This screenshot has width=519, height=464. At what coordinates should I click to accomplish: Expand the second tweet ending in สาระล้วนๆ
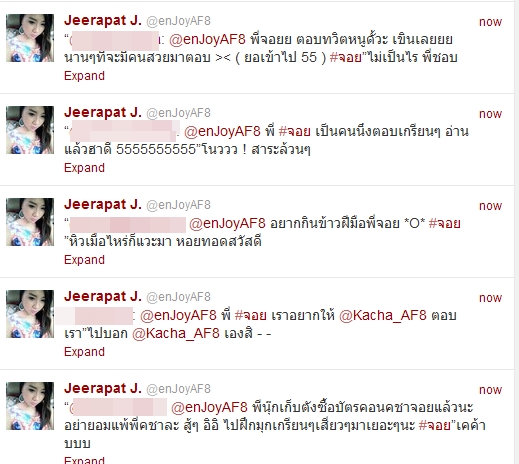point(84,168)
